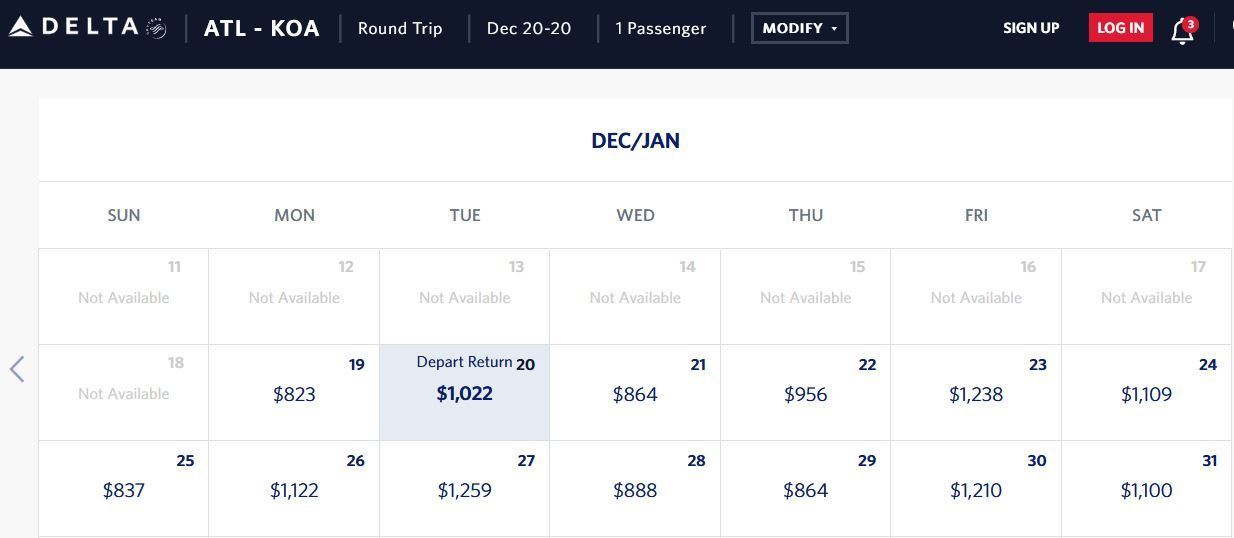Change the 1 Passenger count
1234x538 pixels.
[x=661, y=28]
